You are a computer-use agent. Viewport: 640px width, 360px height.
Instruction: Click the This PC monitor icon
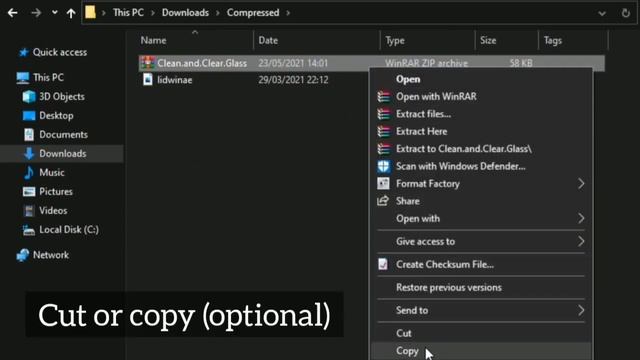[x=23, y=78]
